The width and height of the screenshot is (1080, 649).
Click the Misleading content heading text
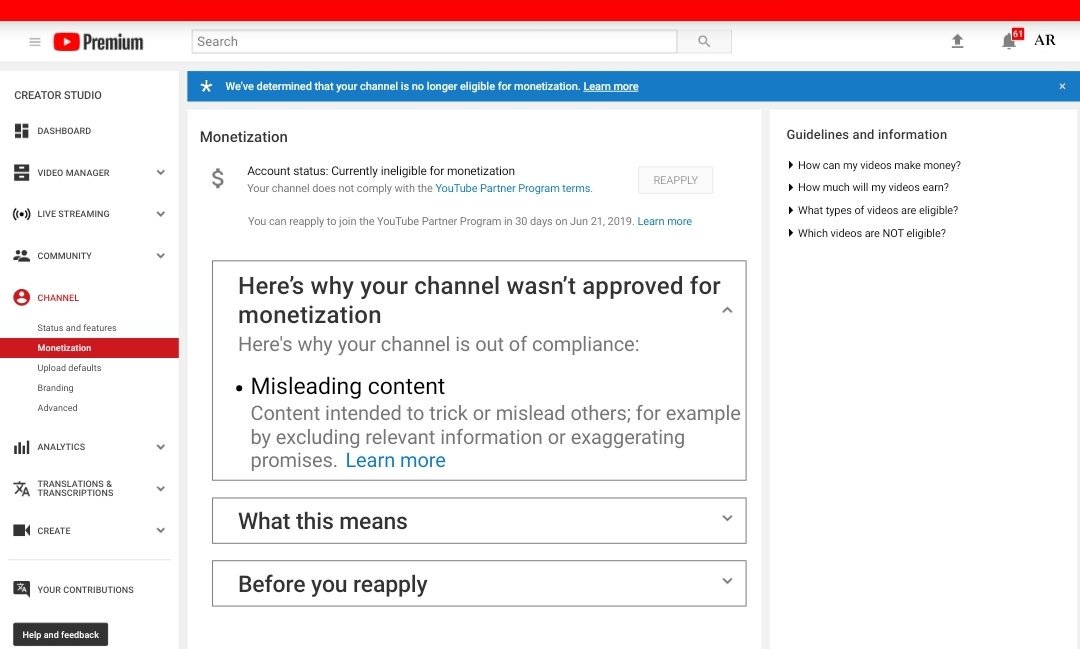click(x=348, y=387)
